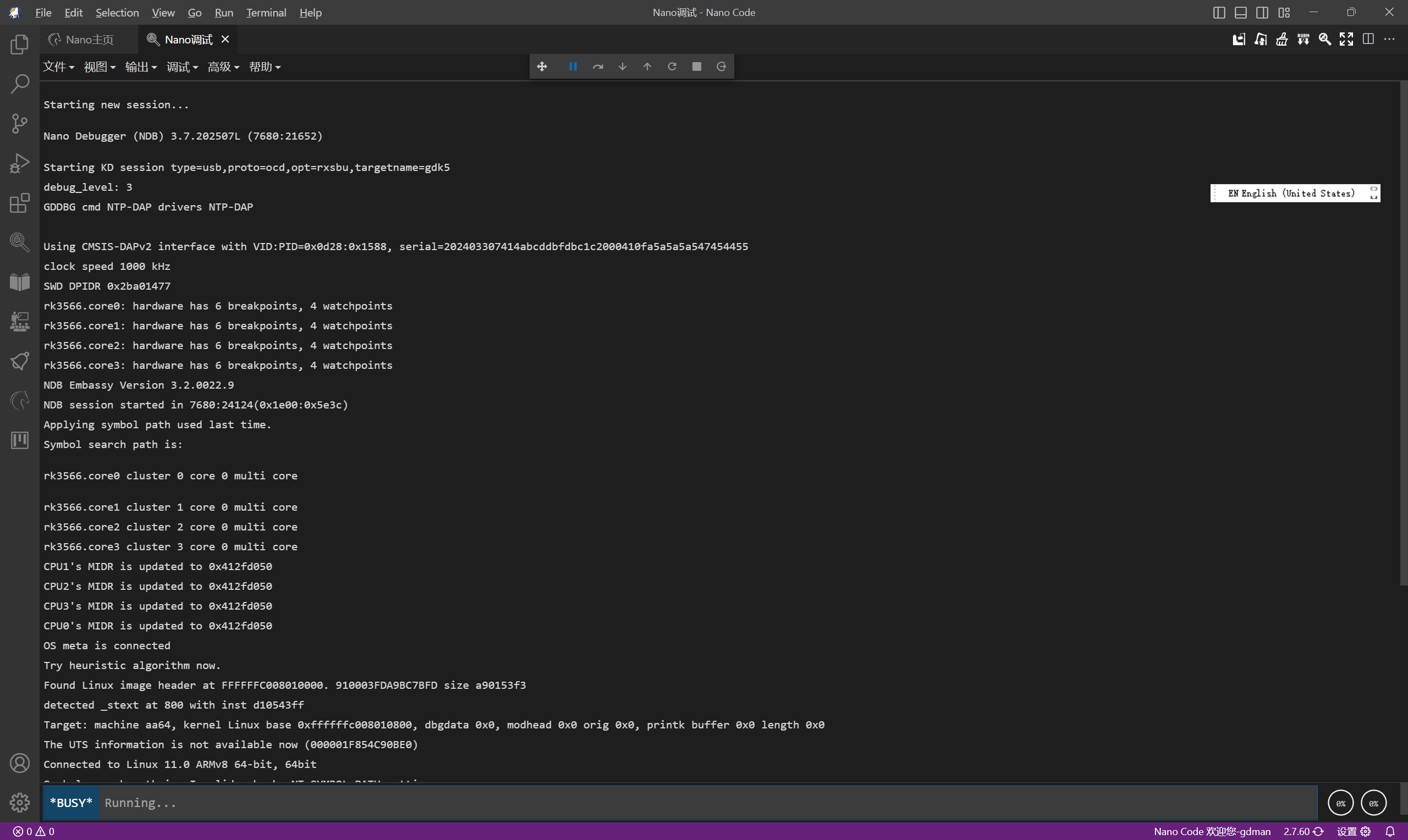
Task: Toggle the primary side bar layout
Action: 1219,13
